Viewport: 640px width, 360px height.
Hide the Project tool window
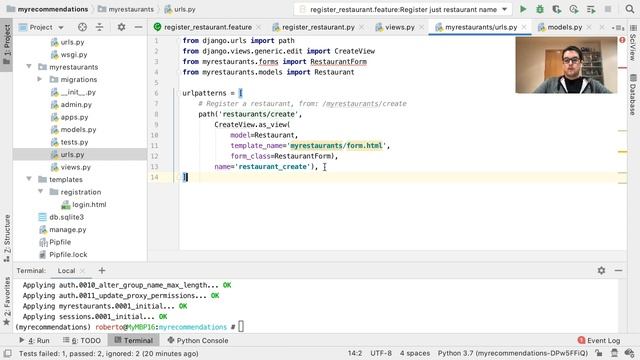point(138,27)
